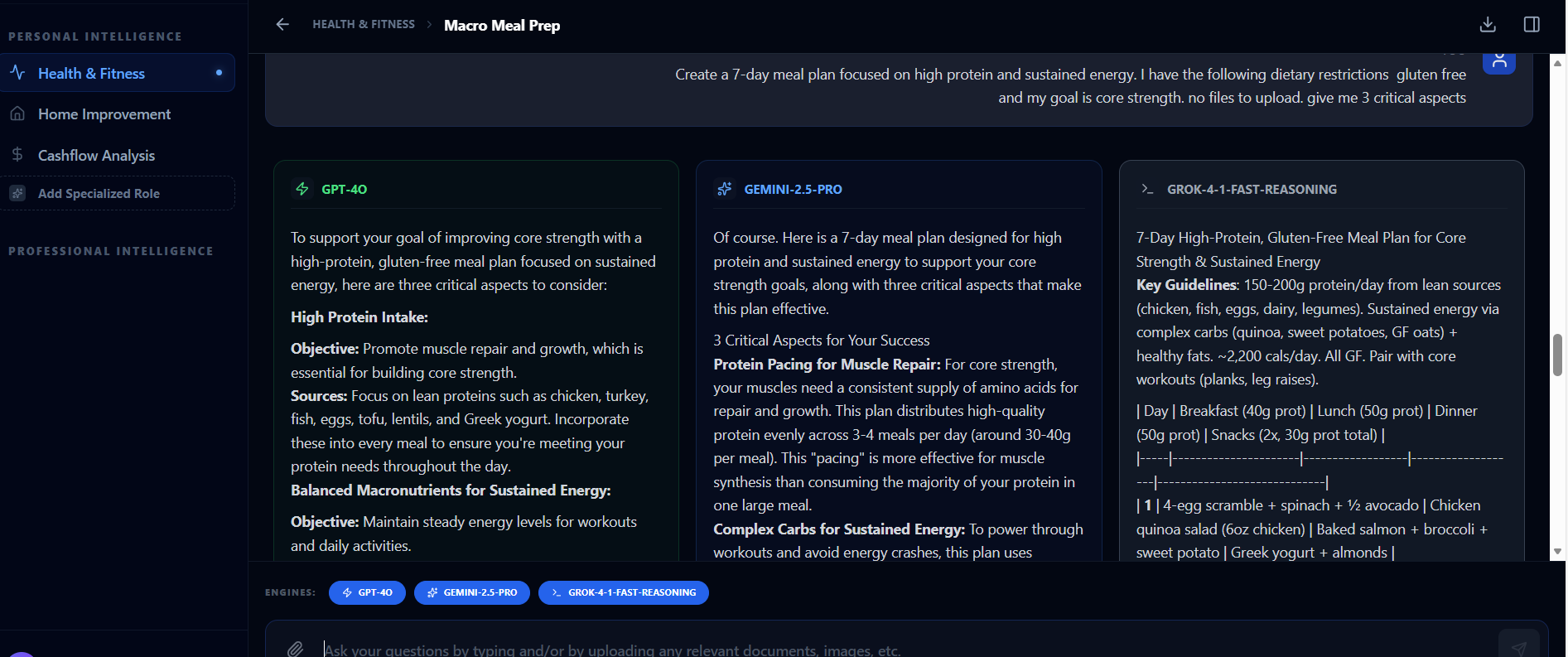Click the paperclip attachment icon
1568x657 pixels.
[x=296, y=650]
